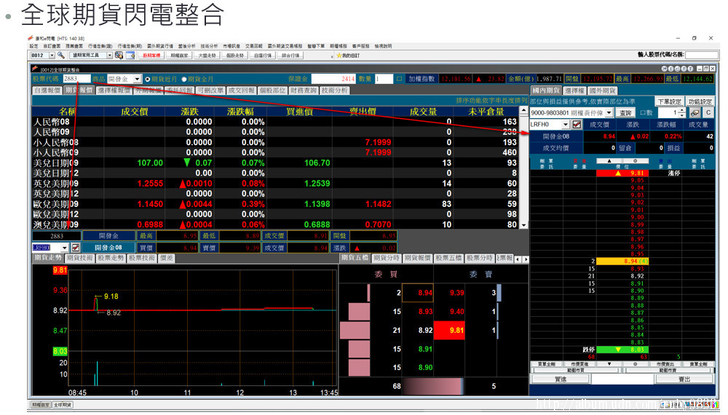The width and height of the screenshot is (728, 415).
Task: Click the C clear button in order panel
Action: [x=708, y=113]
